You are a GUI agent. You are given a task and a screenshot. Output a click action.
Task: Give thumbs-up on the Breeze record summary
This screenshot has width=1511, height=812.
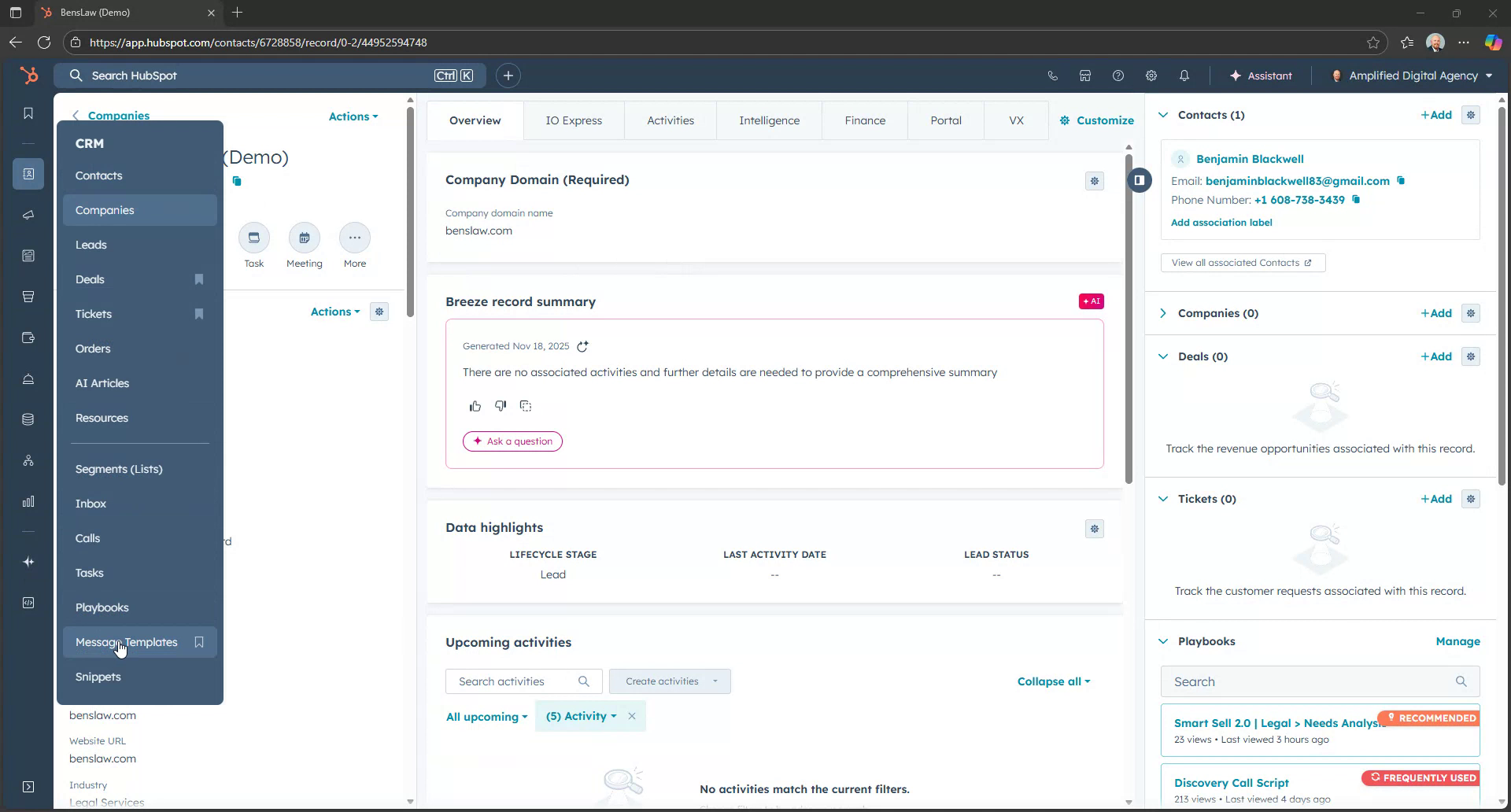(475, 405)
